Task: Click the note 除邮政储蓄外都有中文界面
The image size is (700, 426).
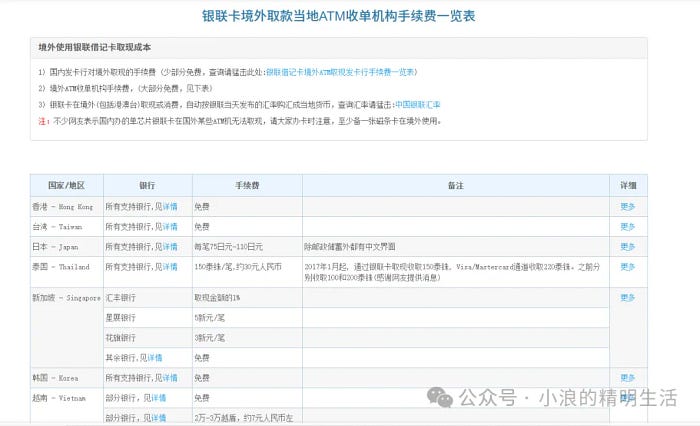Action: (x=350, y=246)
